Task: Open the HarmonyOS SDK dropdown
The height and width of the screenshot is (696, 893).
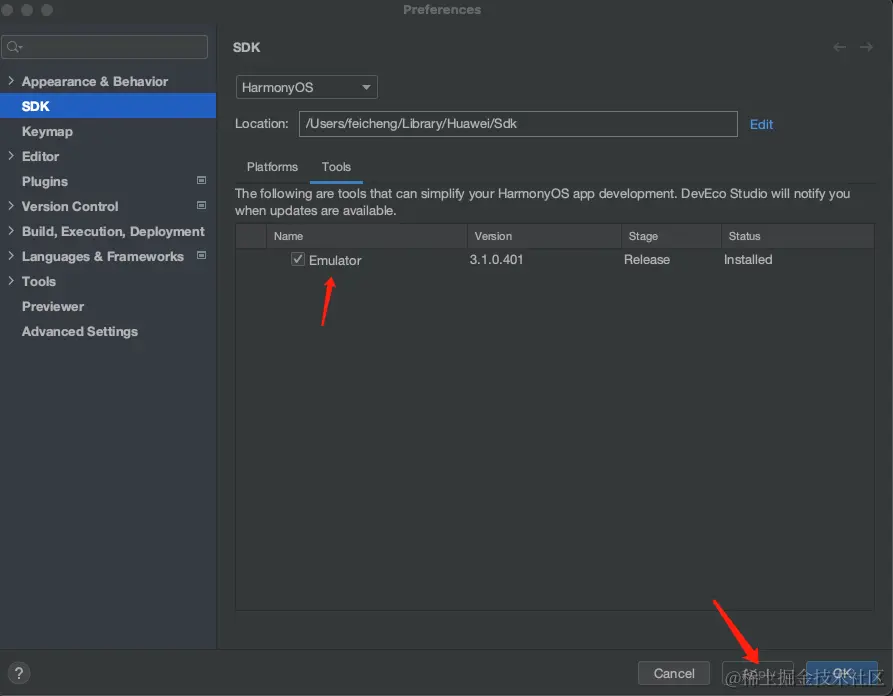Action: coord(306,87)
